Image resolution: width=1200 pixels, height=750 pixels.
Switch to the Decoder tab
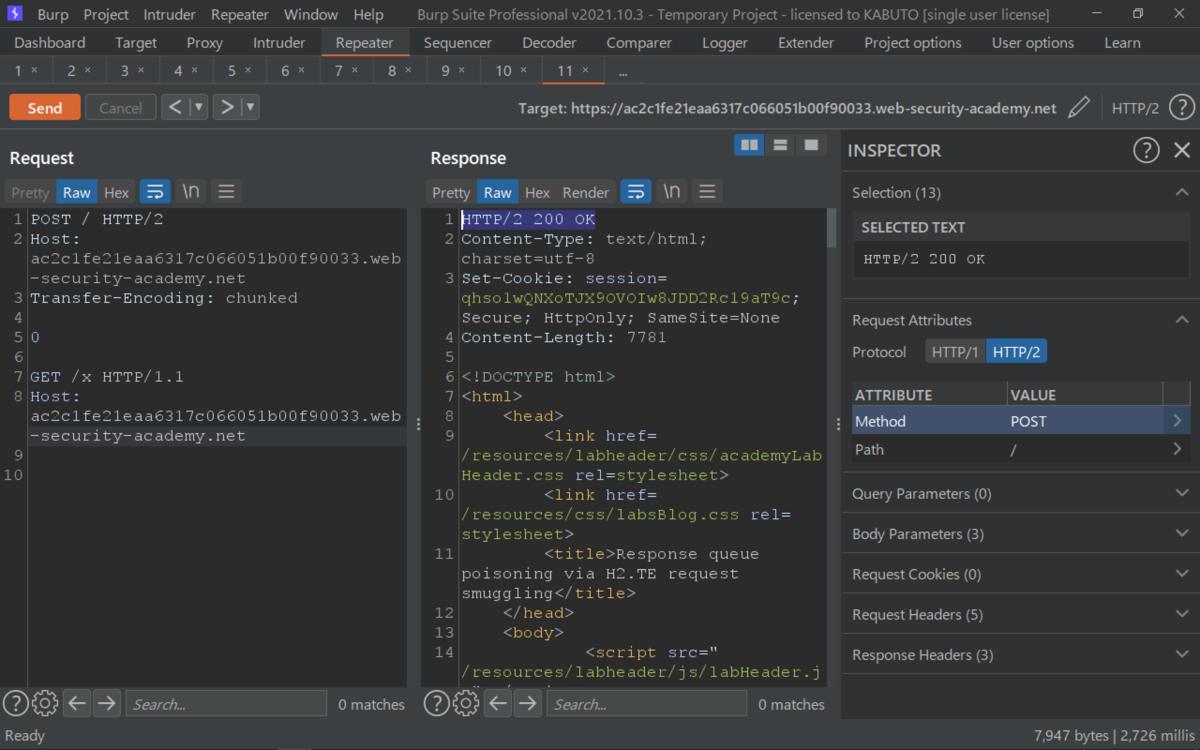pyautogui.click(x=549, y=43)
